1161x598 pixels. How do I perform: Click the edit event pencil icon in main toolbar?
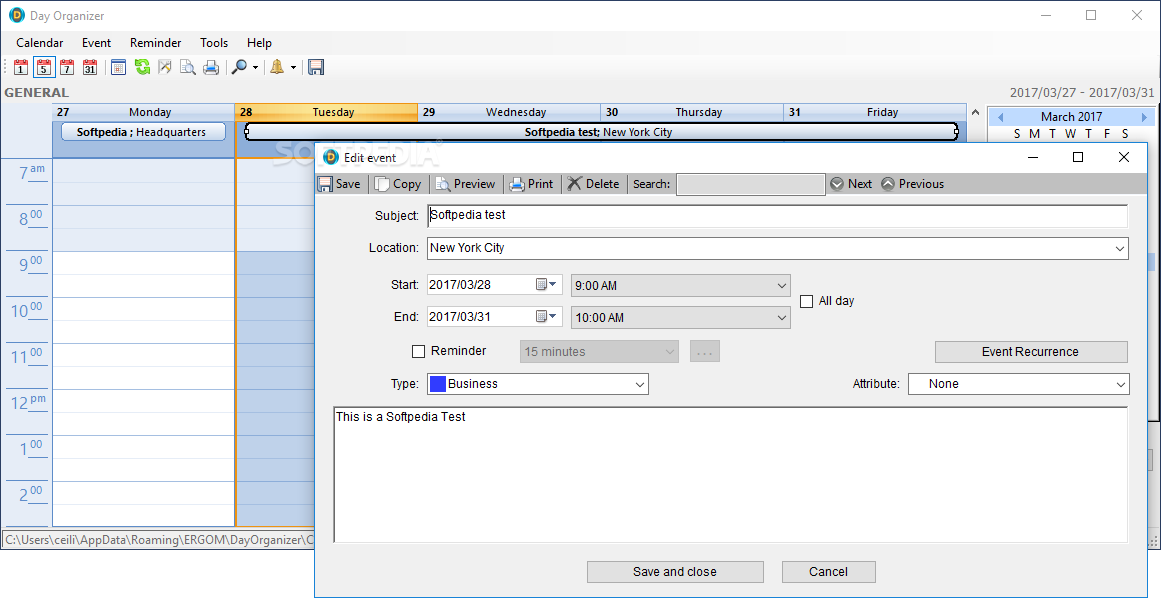click(x=165, y=67)
